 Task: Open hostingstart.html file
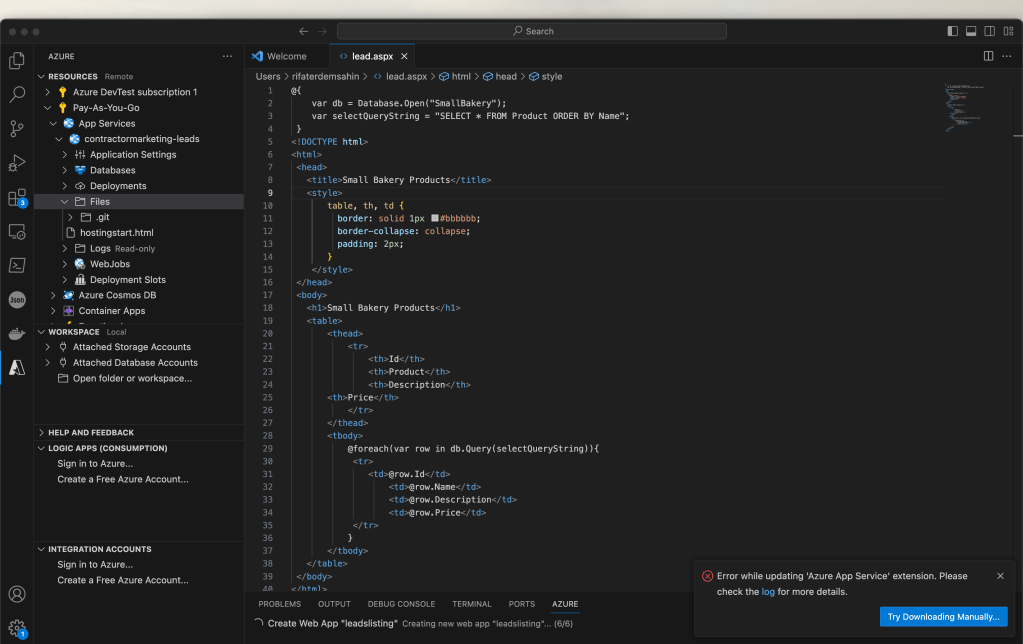(116, 233)
